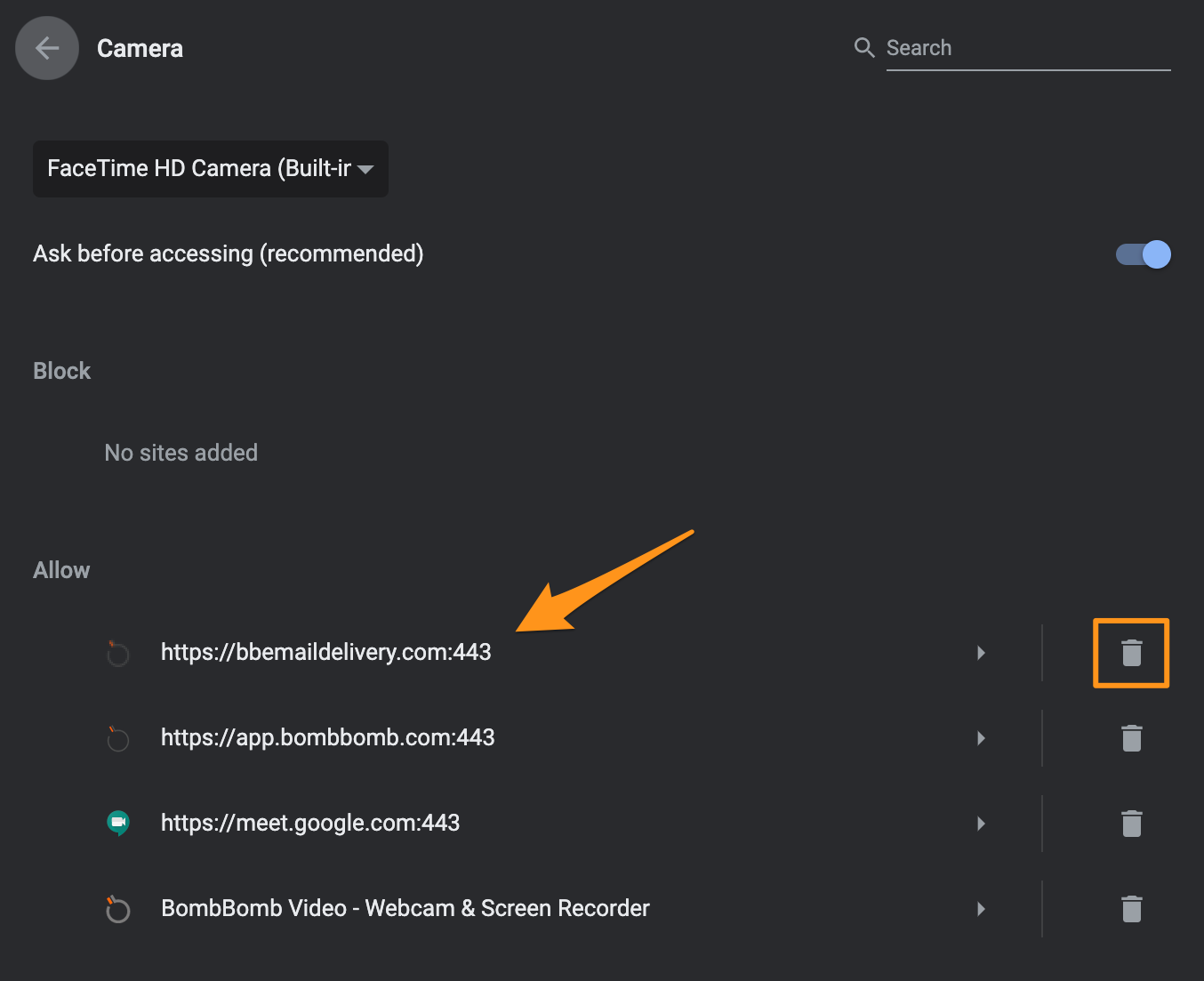The width and height of the screenshot is (1204, 981).
Task: Delete meet.google.com camera permission
Action: [1131, 824]
